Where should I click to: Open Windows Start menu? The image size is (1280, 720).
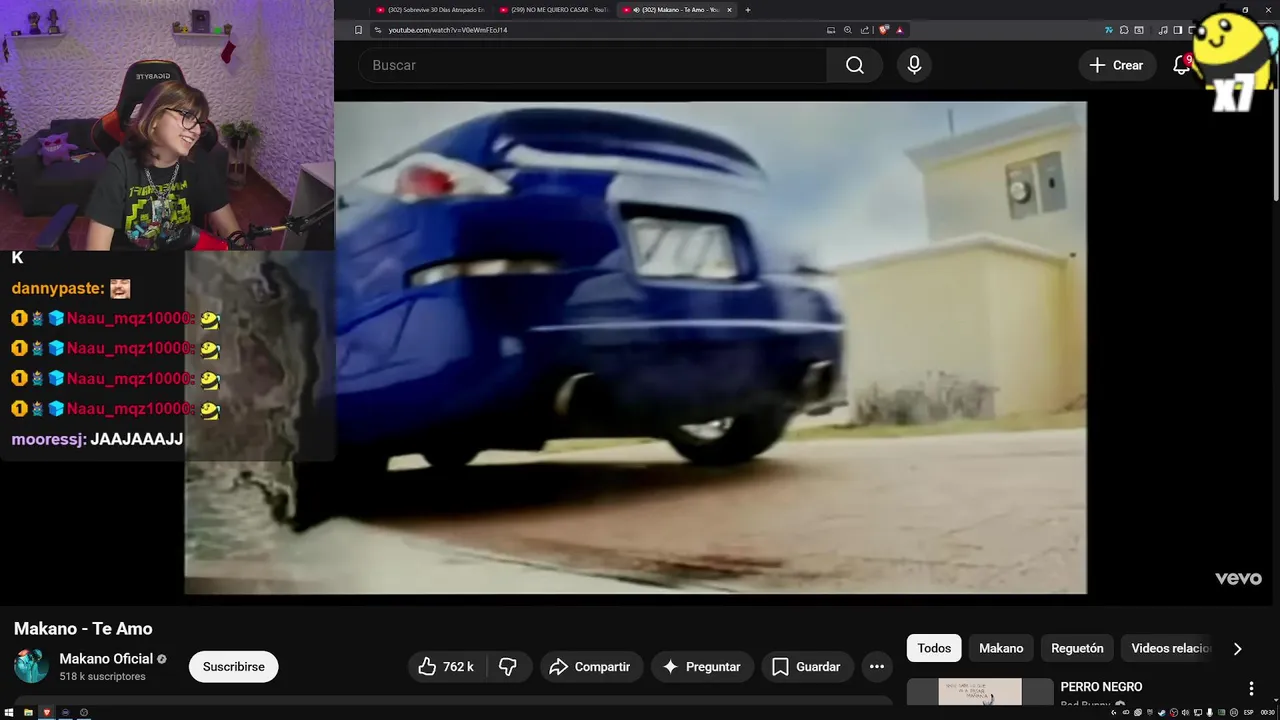tap(9, 712)
